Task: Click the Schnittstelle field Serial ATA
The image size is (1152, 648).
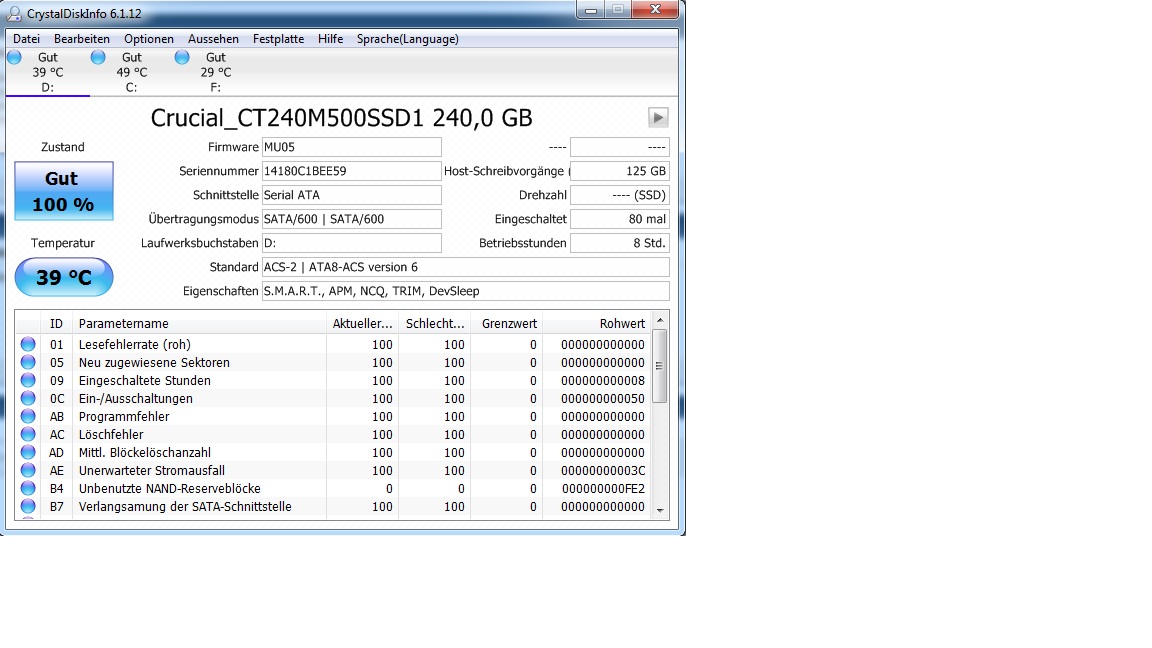Action: [352, 195]
